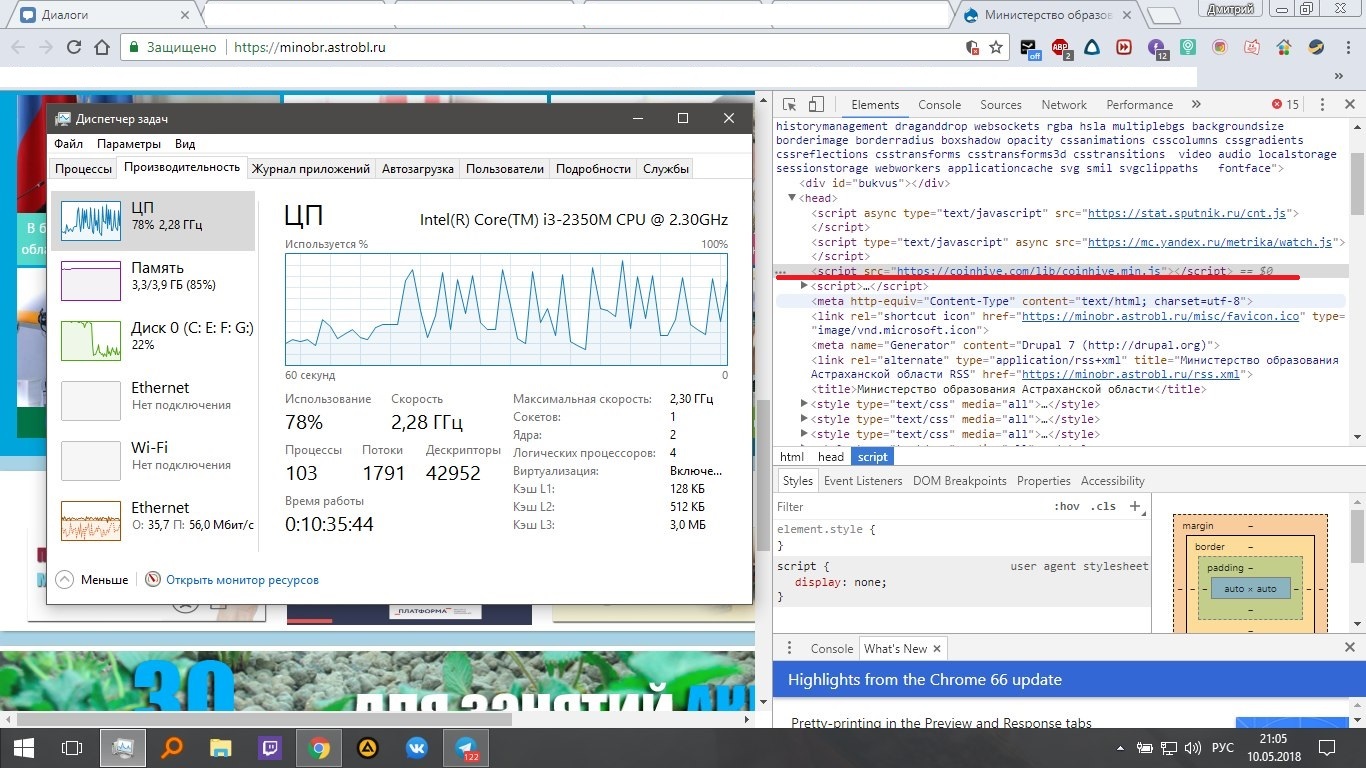Open the coinhive.min.js script source link
Image resolution: width=1366 pixels, height=768 pixels.
tap(1031, 271)
